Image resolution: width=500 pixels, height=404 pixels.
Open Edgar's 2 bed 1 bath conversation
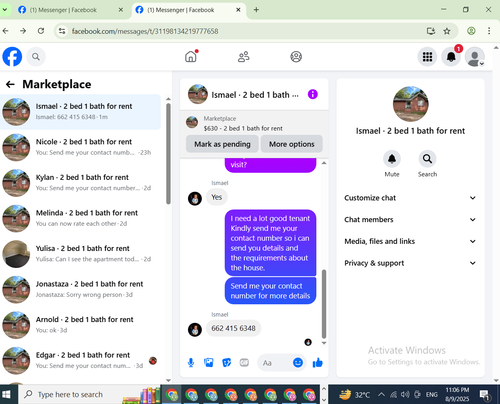[x=80, y=360]
